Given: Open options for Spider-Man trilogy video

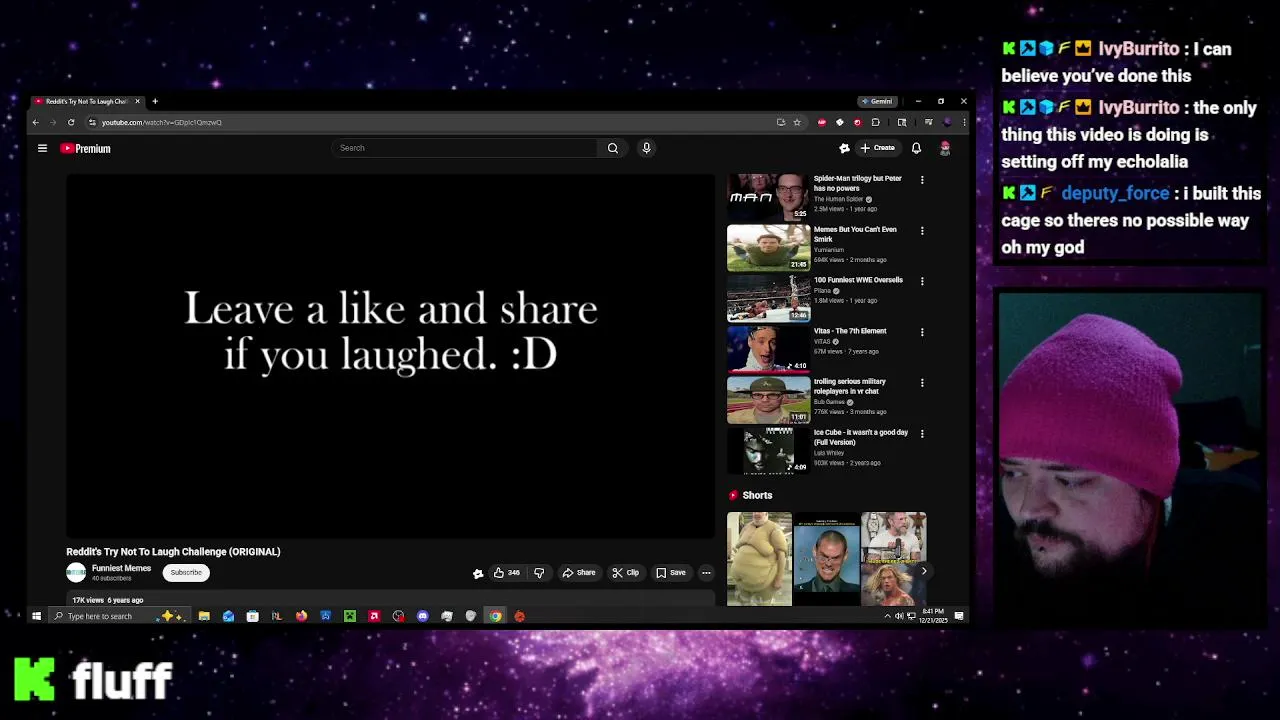Looking at the screenshot, I should (922, 180).
